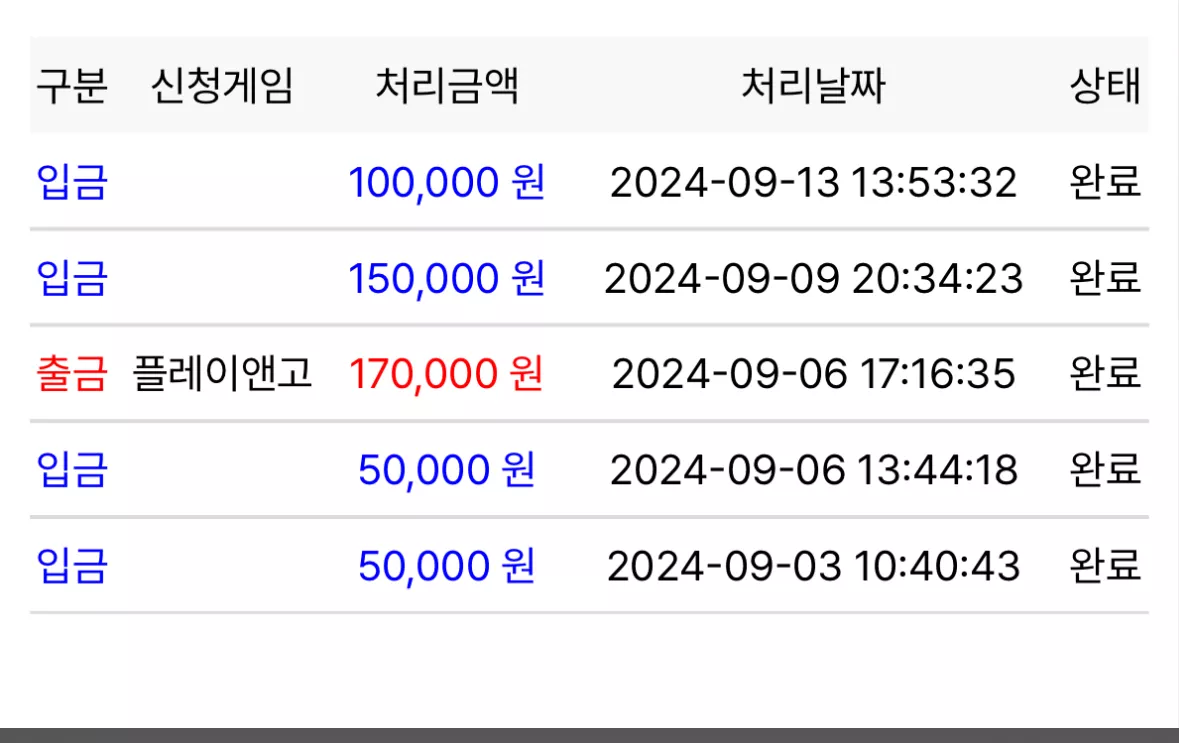Click 입금 label in the 150,000 원 row
Image resolution: width=1179 pixels, height=743 pixels.
click(72, 278)
